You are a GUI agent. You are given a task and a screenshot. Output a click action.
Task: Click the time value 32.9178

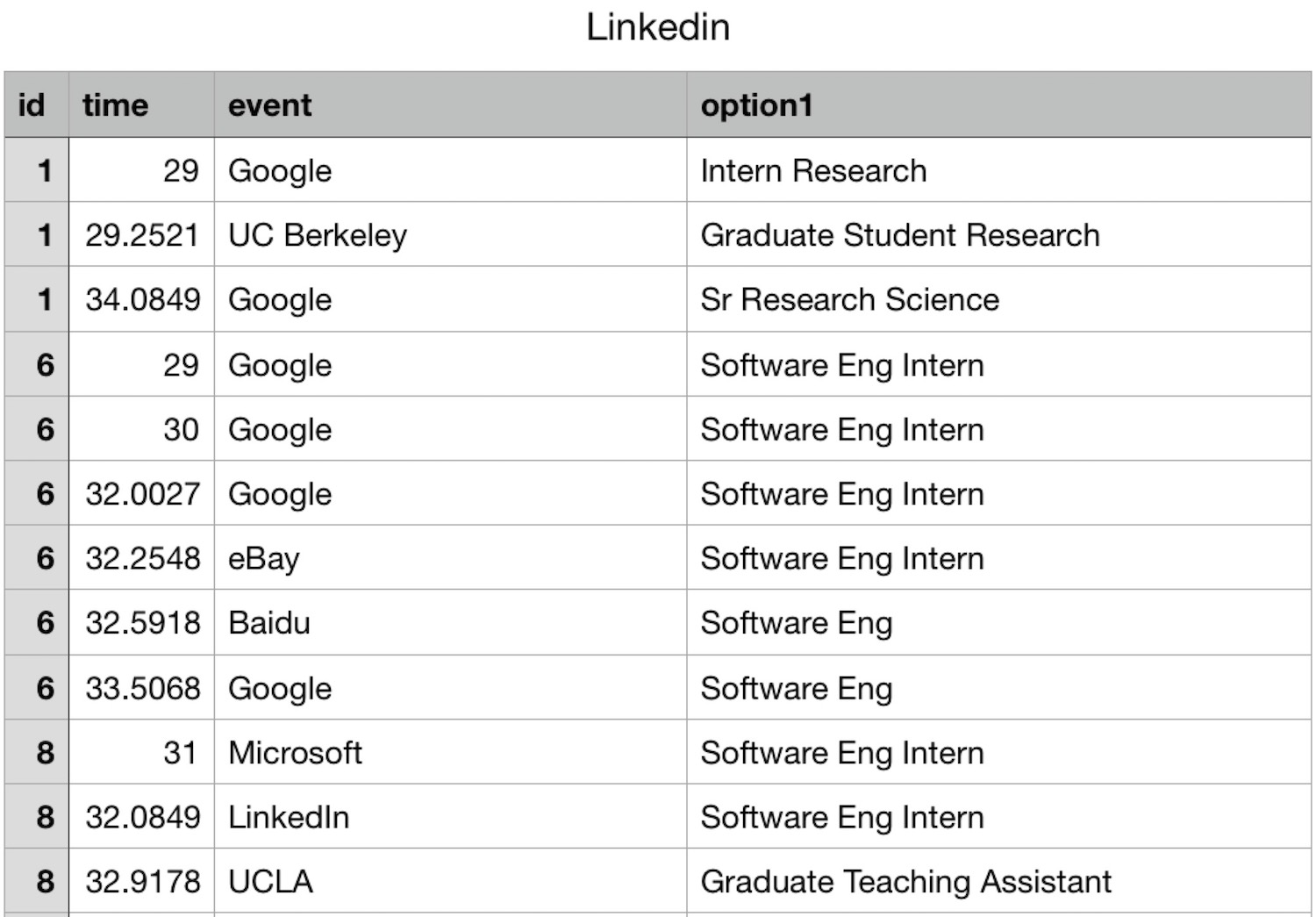pos(143,881)
